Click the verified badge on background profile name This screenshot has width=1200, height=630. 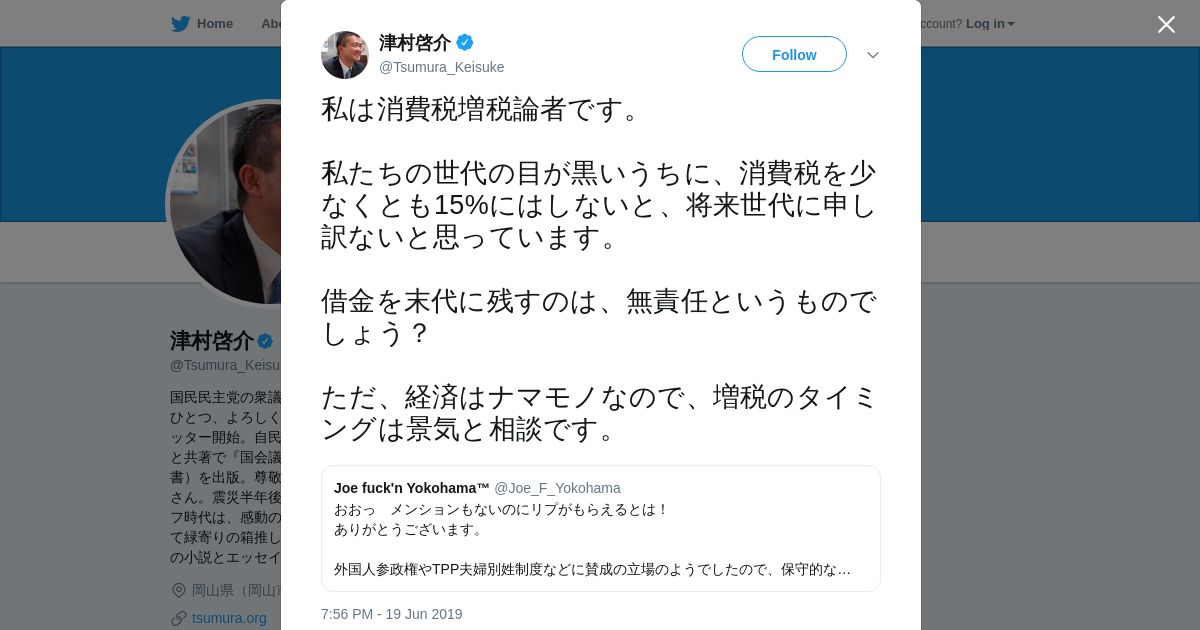coord(265,341)
